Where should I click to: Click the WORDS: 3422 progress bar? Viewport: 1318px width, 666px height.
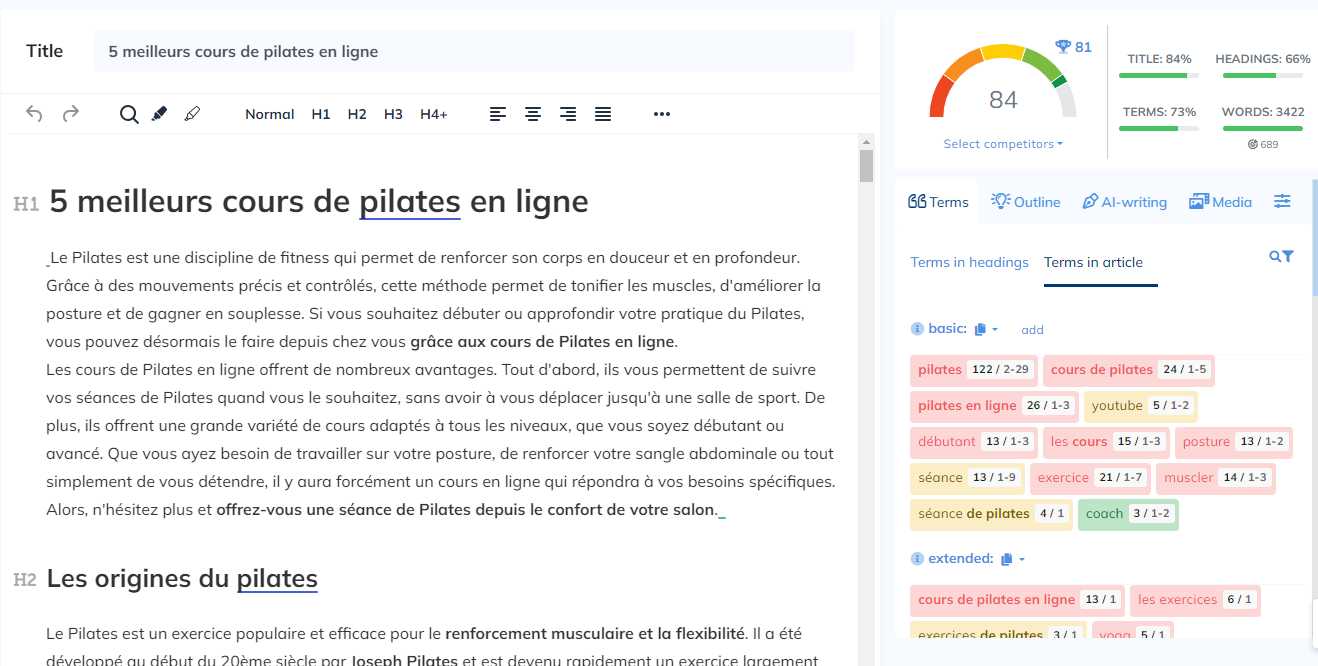[1263, 128]
